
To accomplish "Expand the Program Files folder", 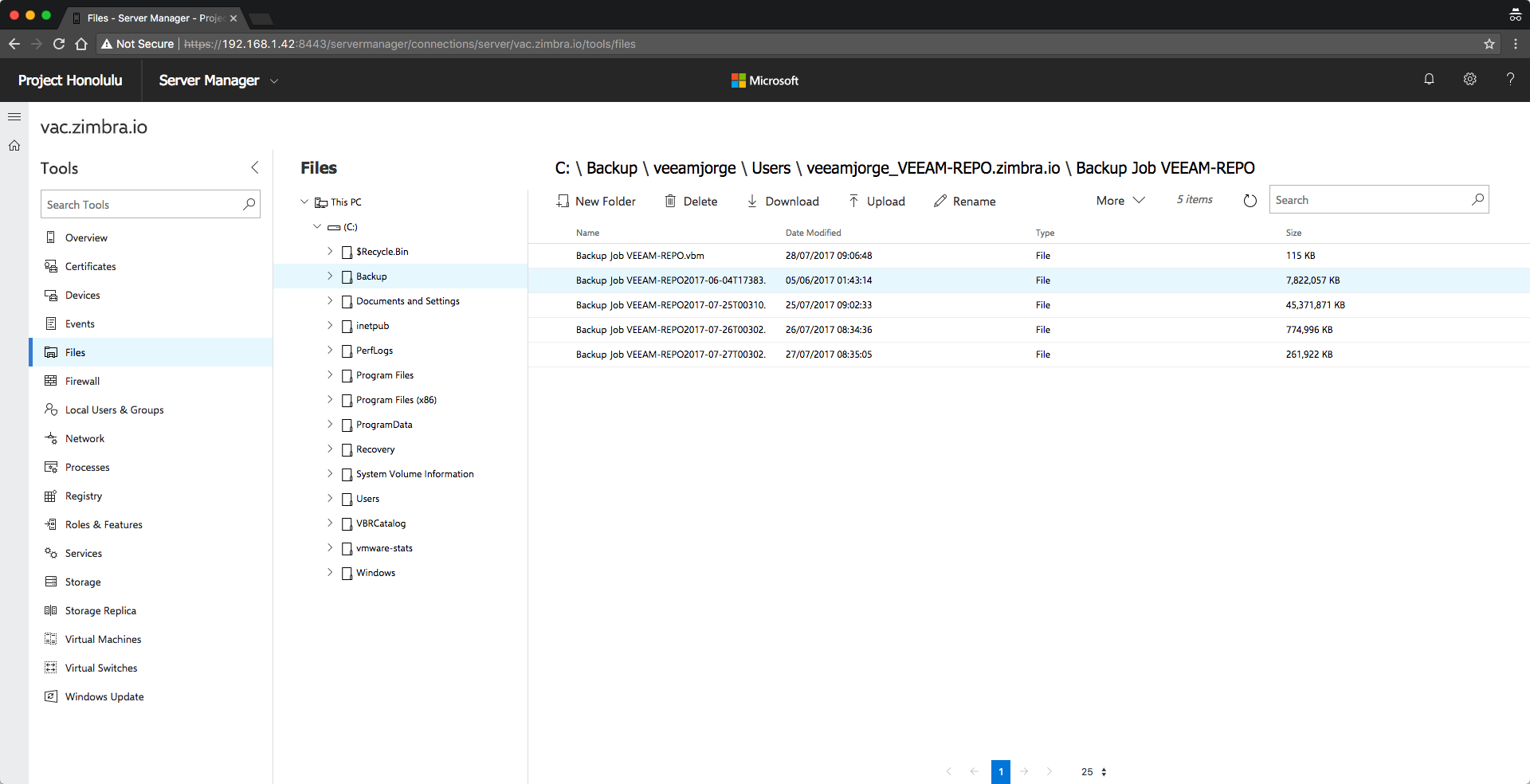I will 330,374.
